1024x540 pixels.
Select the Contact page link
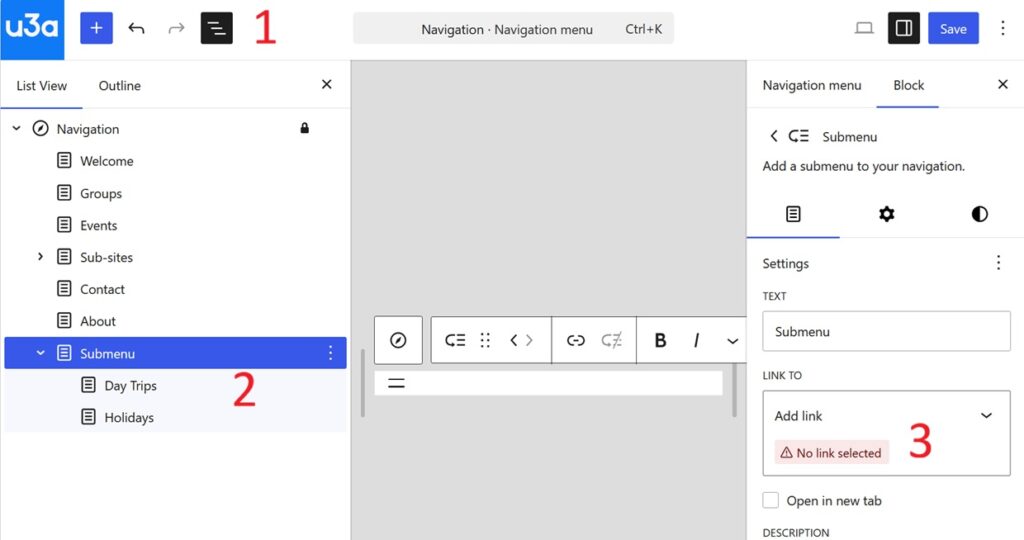(102, 289)
